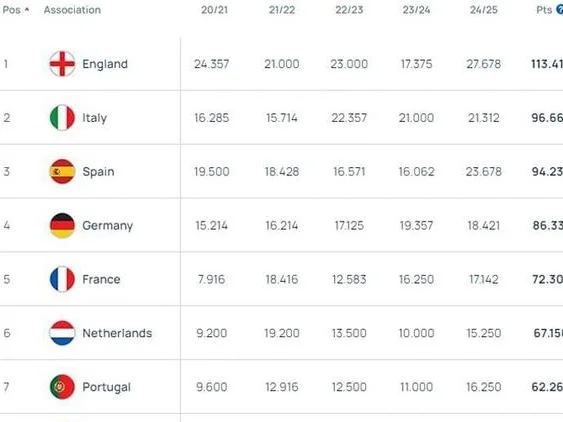Sort by the Pos column arrow

[x=27, y=10]
